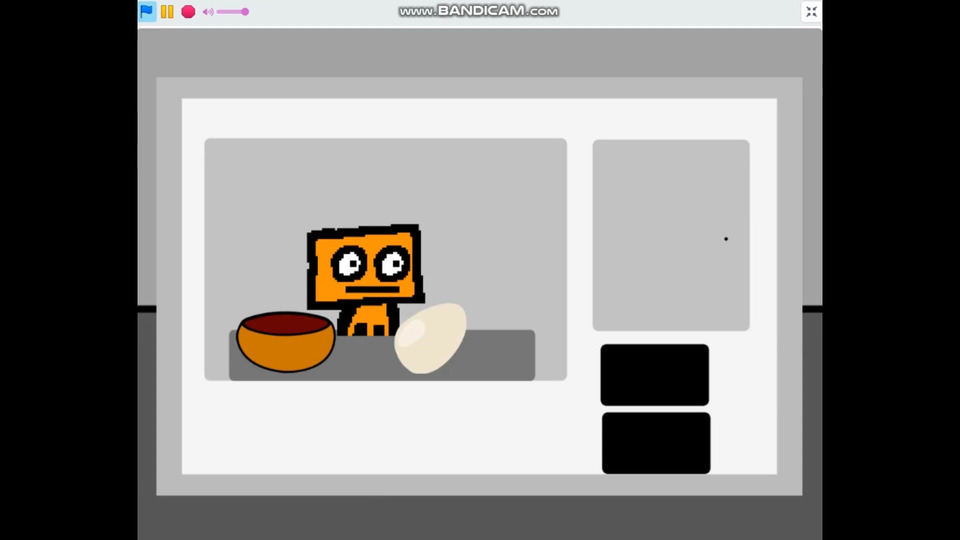
Task: Click the gray side panel with dot
Action: pos(671,235)
